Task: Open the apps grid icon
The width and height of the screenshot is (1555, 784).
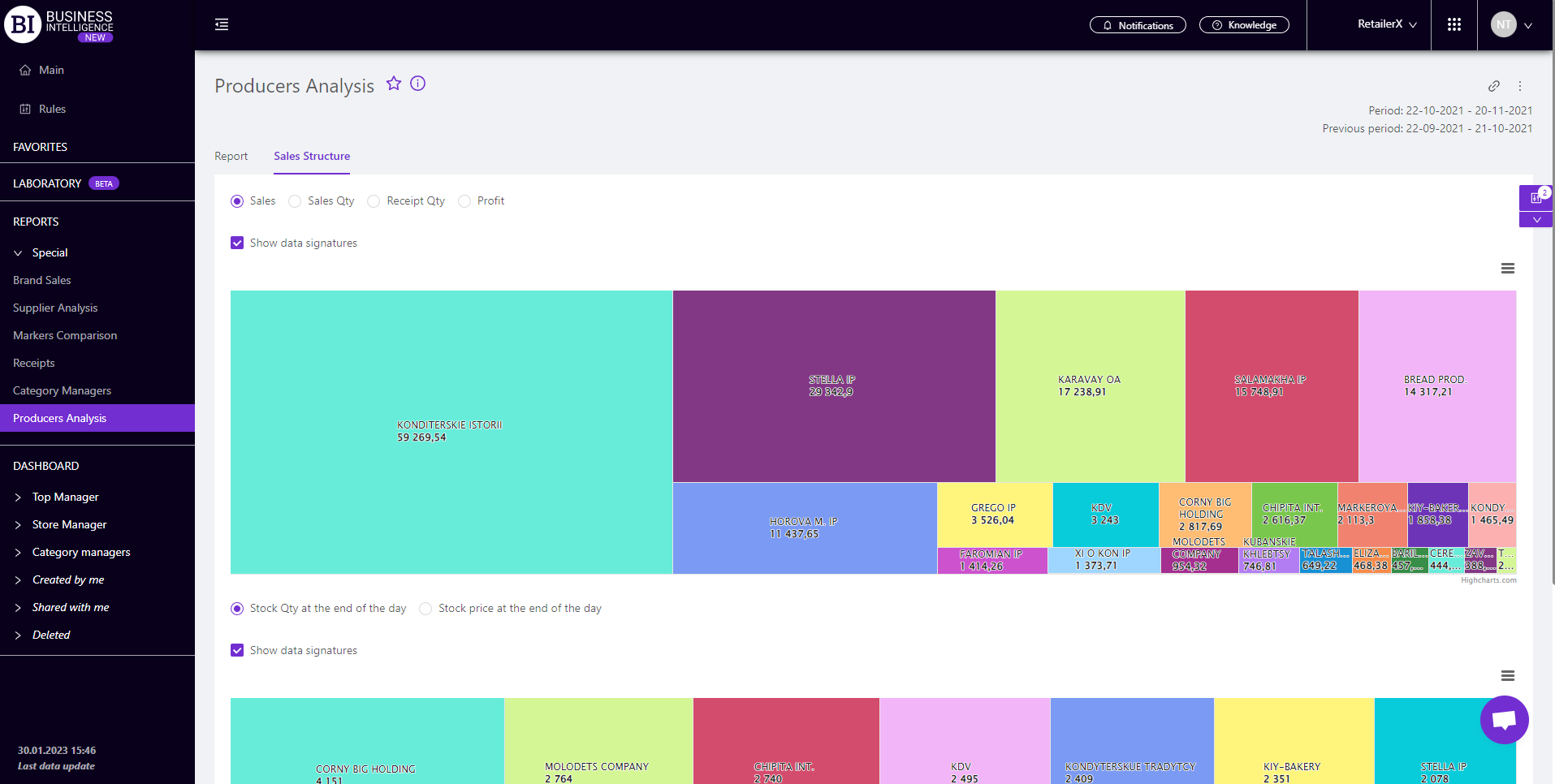Action: [x=1453, y=25]
